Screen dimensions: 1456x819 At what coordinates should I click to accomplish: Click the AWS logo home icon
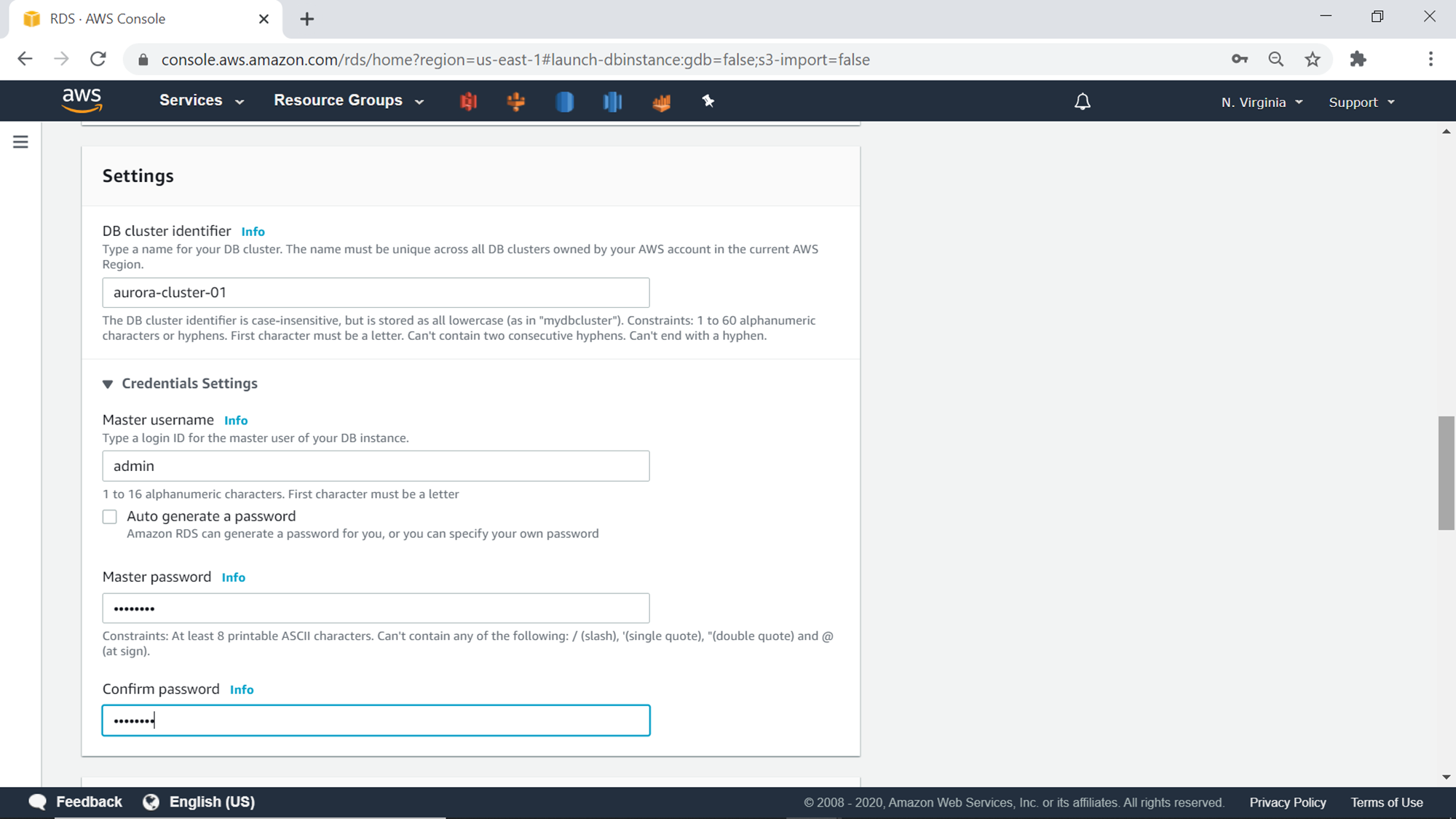pos(82,100)
